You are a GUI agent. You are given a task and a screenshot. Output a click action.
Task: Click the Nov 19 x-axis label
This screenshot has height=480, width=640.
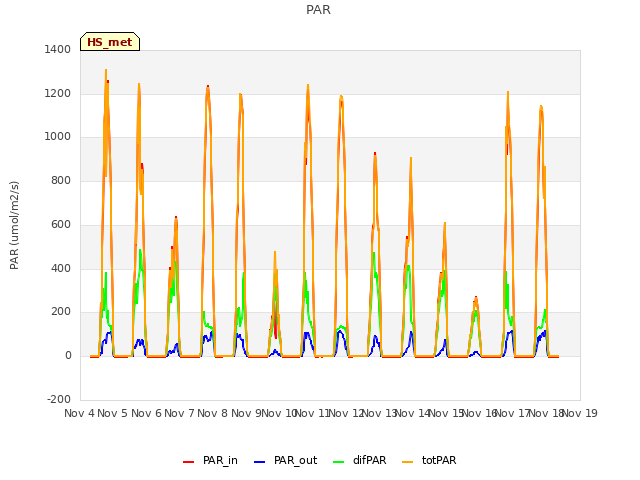coord(580,413)
